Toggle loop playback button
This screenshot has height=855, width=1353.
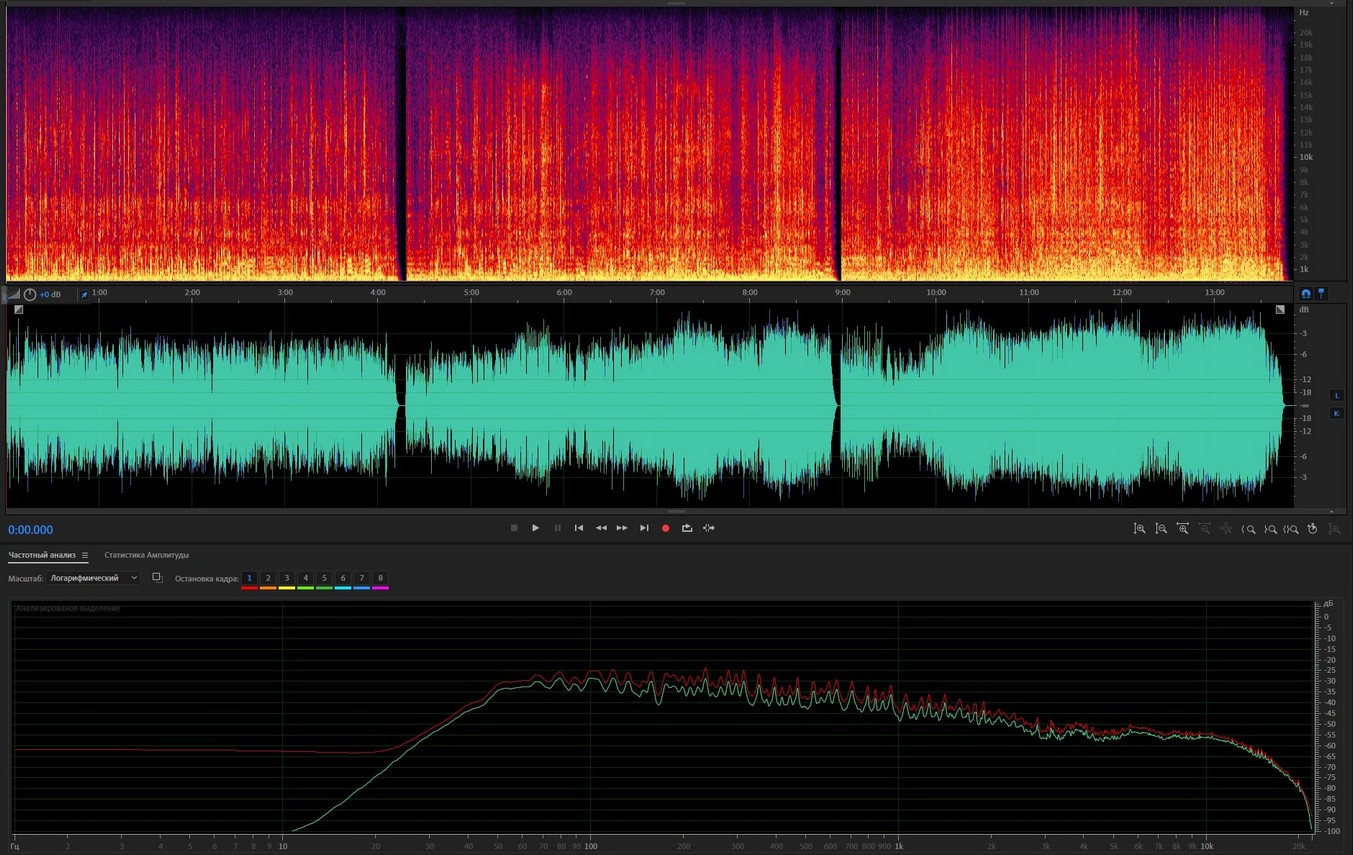[x=687, y=528]
